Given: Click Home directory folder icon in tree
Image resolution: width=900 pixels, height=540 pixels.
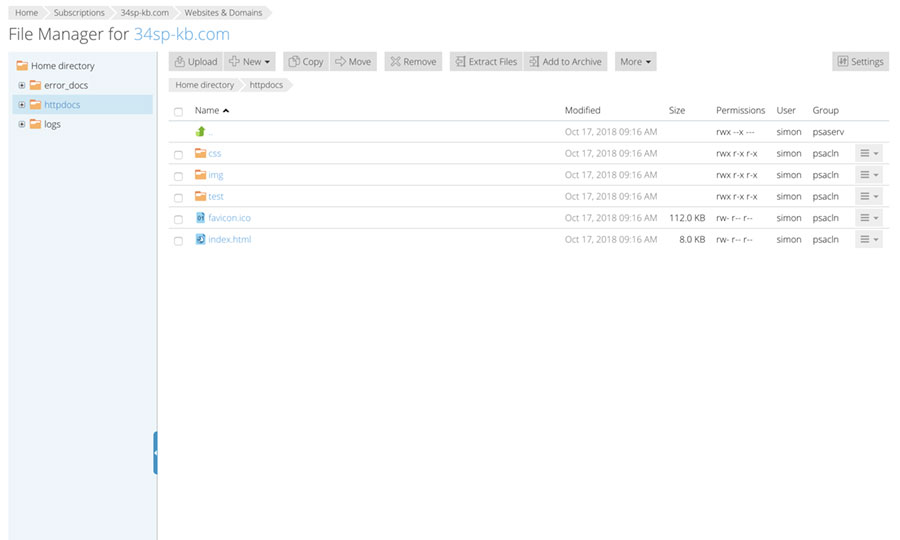Looking at the screenshot, I should [22, 65].
